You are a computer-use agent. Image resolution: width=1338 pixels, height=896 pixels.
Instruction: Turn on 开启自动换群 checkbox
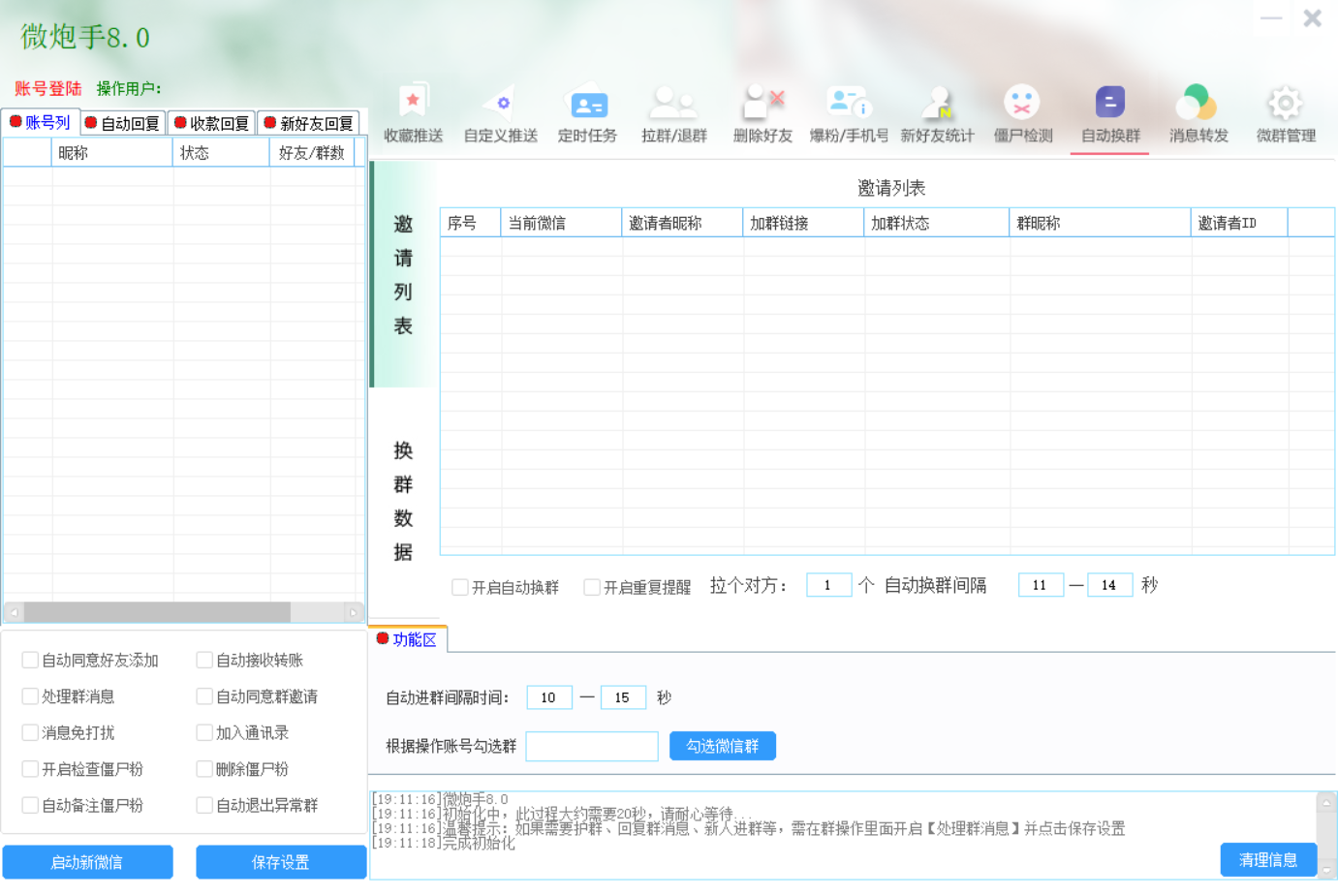460,587
